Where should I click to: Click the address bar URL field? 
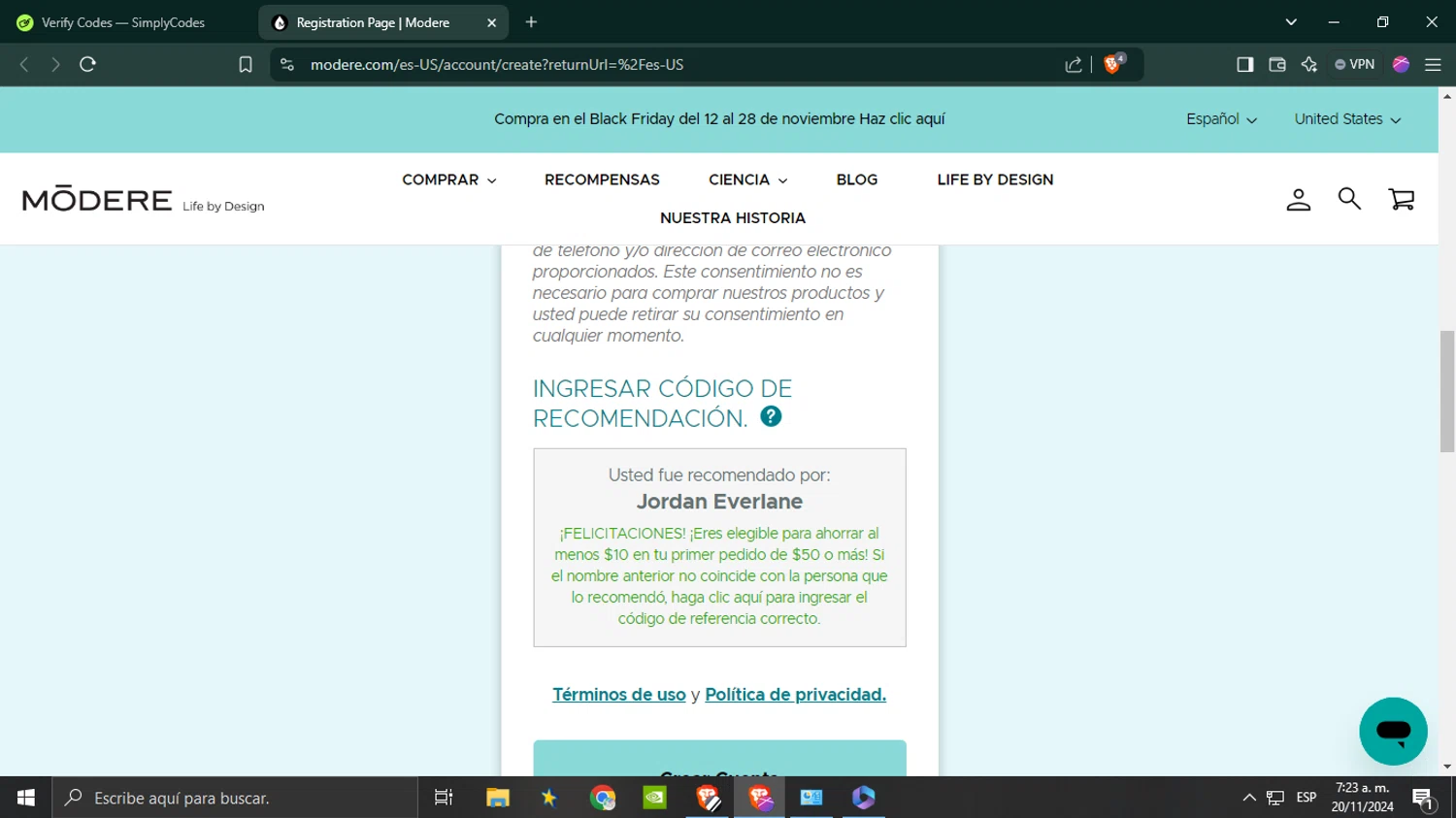tap(679, 64)
